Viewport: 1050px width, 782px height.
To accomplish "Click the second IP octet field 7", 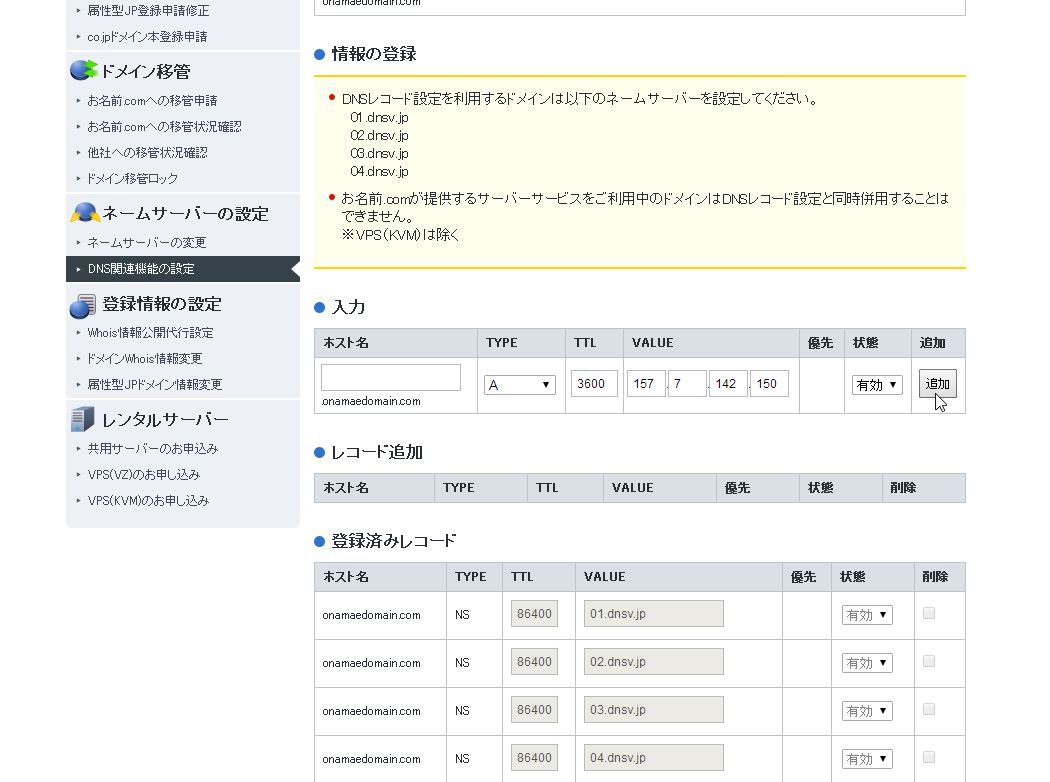I will coord(687,384).
